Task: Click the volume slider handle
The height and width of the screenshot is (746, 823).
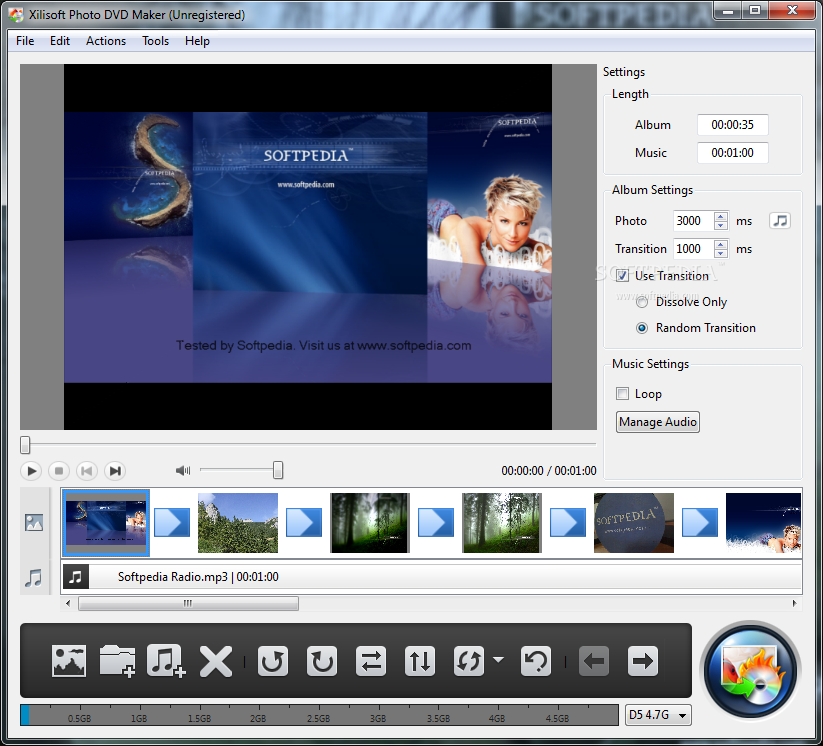Action: (278, 470)
